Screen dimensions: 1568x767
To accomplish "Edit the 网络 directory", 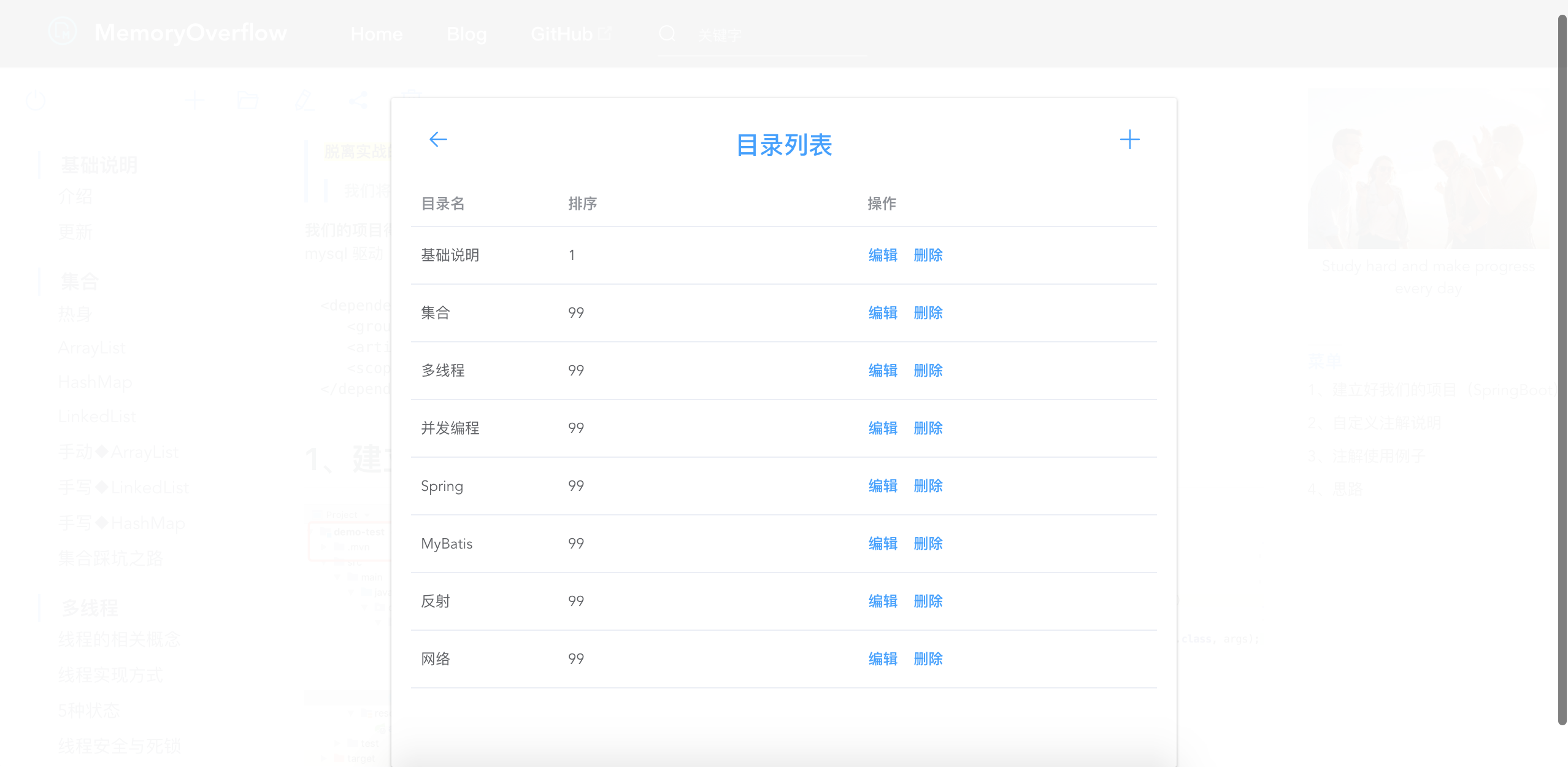I will [883, 659].
